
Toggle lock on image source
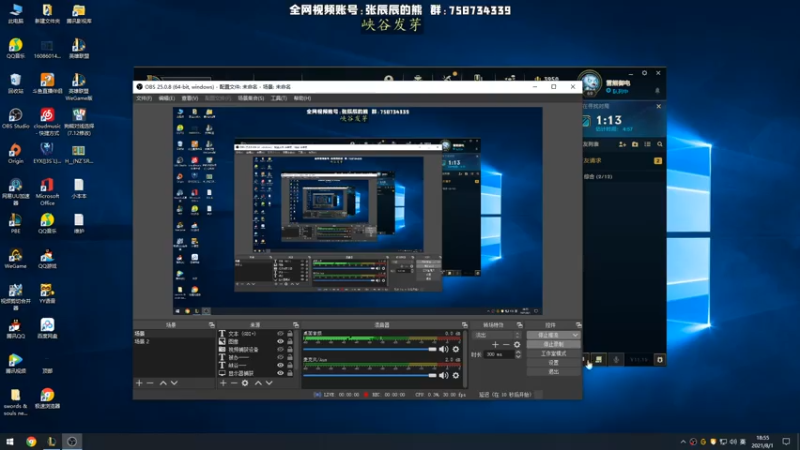pyautogui.click(x=290, y=341)
